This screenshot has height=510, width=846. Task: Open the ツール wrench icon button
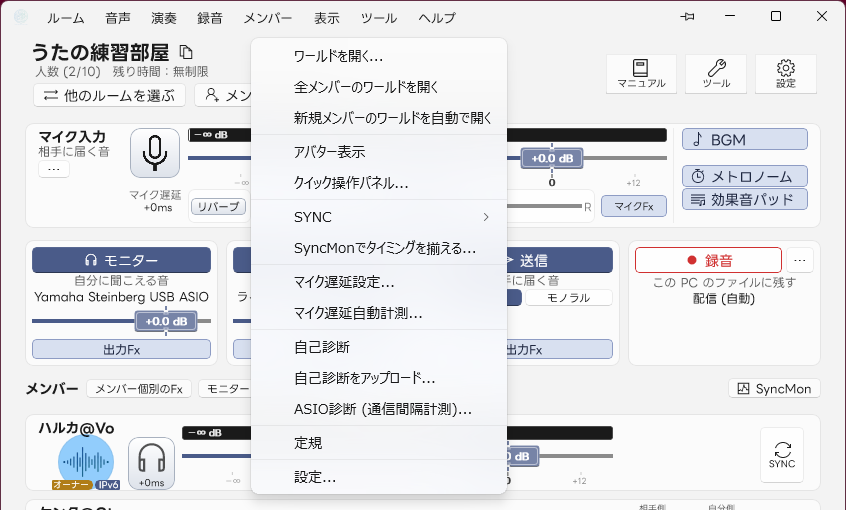coord(716,74)
